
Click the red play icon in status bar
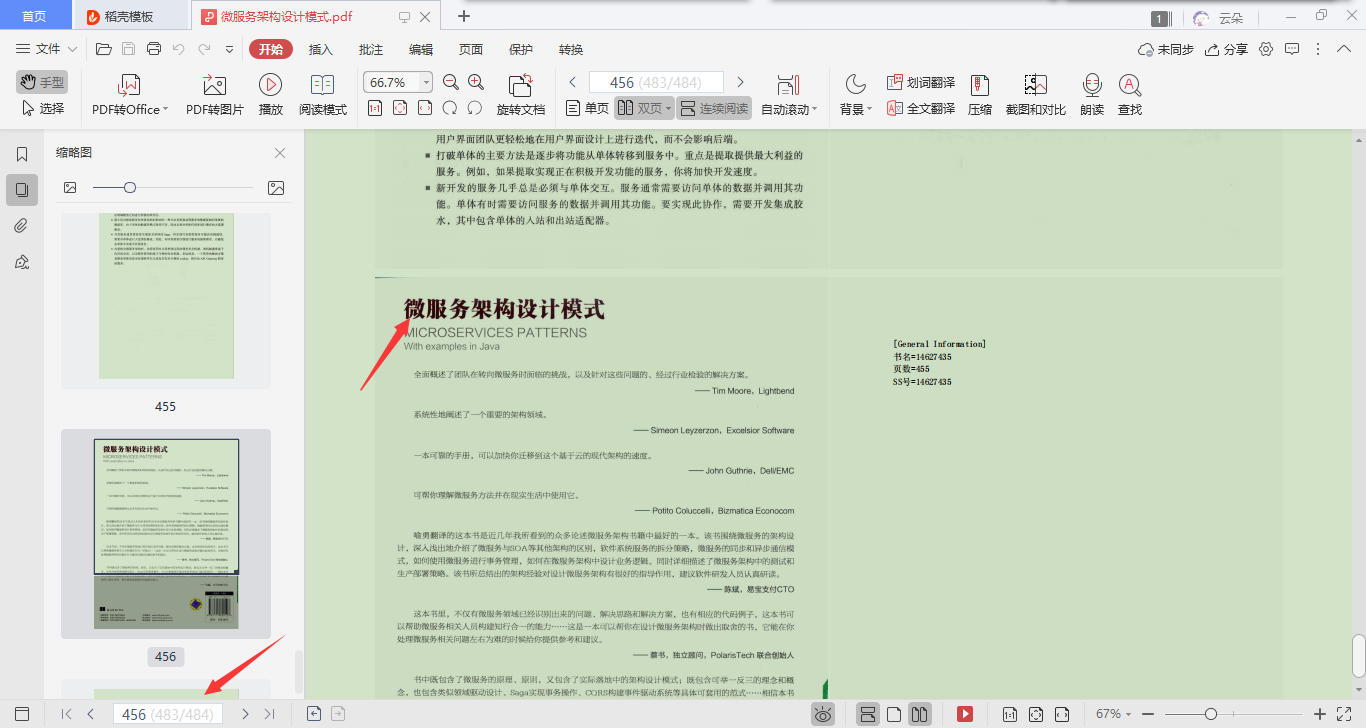pyautogui.click(x=965, y=714)
